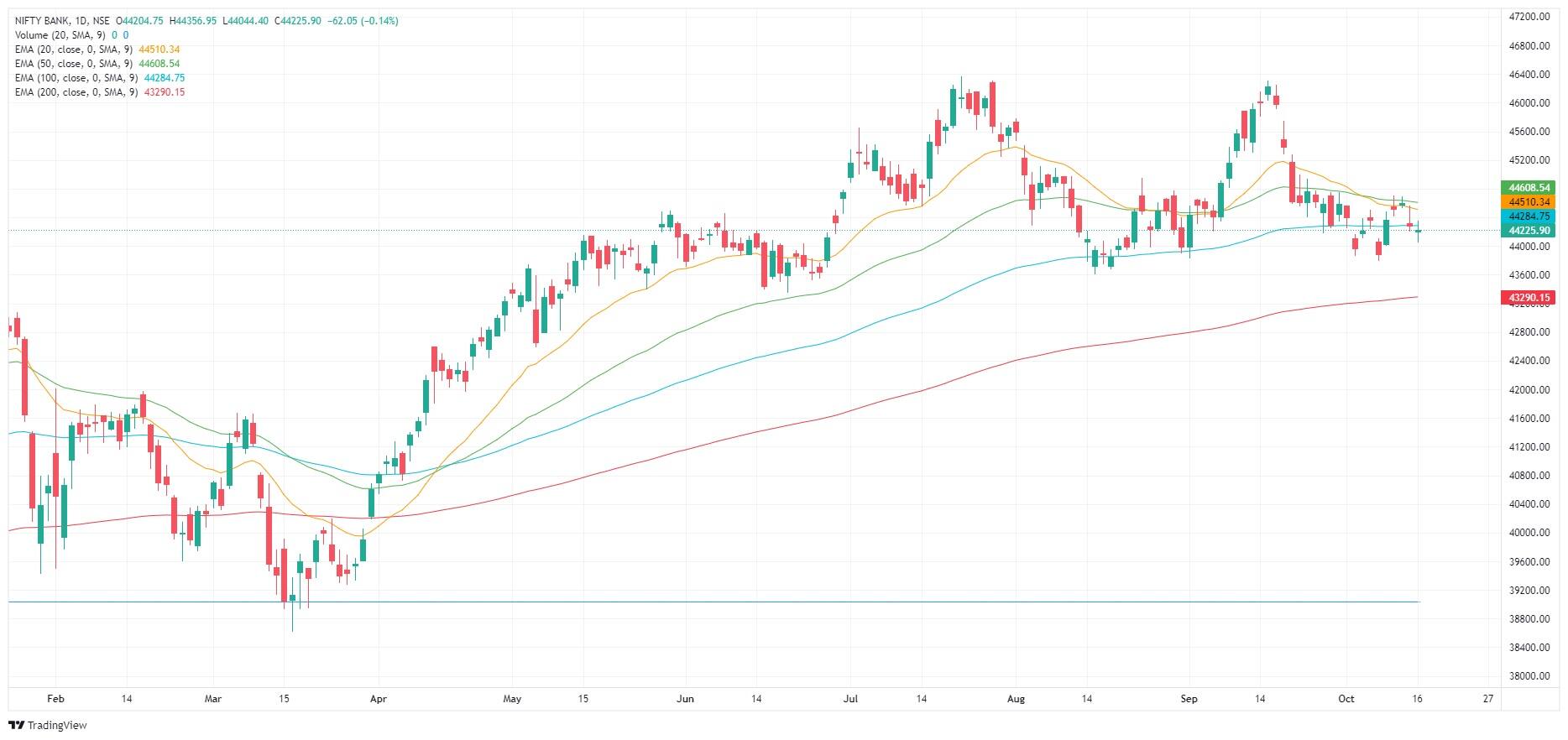Click the 38000.00 price axis label
Viewport: 1568px width, 740px height.
click(x=1528, y=676)
